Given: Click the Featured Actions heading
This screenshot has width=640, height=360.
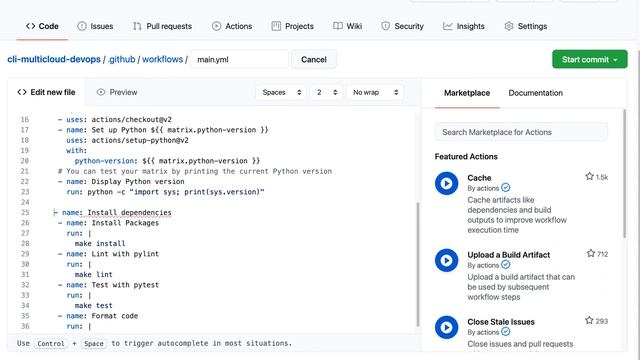Looking at the screenshot, I should (x=466, y=157).
